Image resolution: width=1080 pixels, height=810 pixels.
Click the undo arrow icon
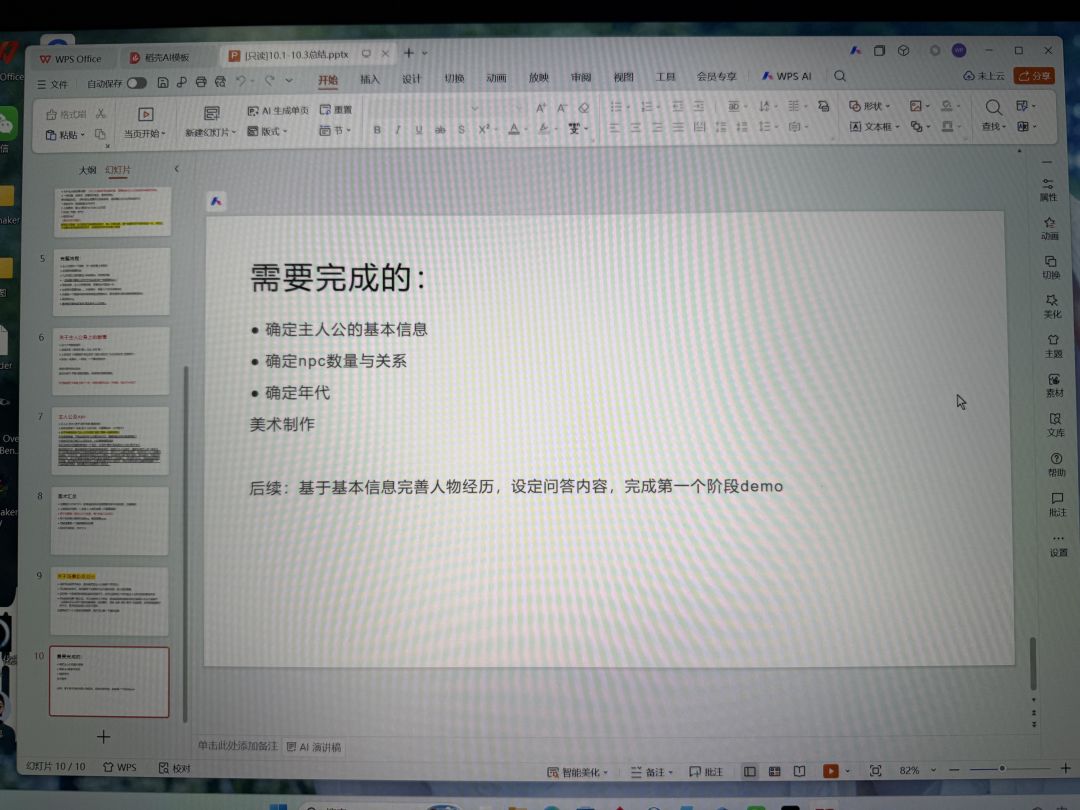tap(240, 81)
